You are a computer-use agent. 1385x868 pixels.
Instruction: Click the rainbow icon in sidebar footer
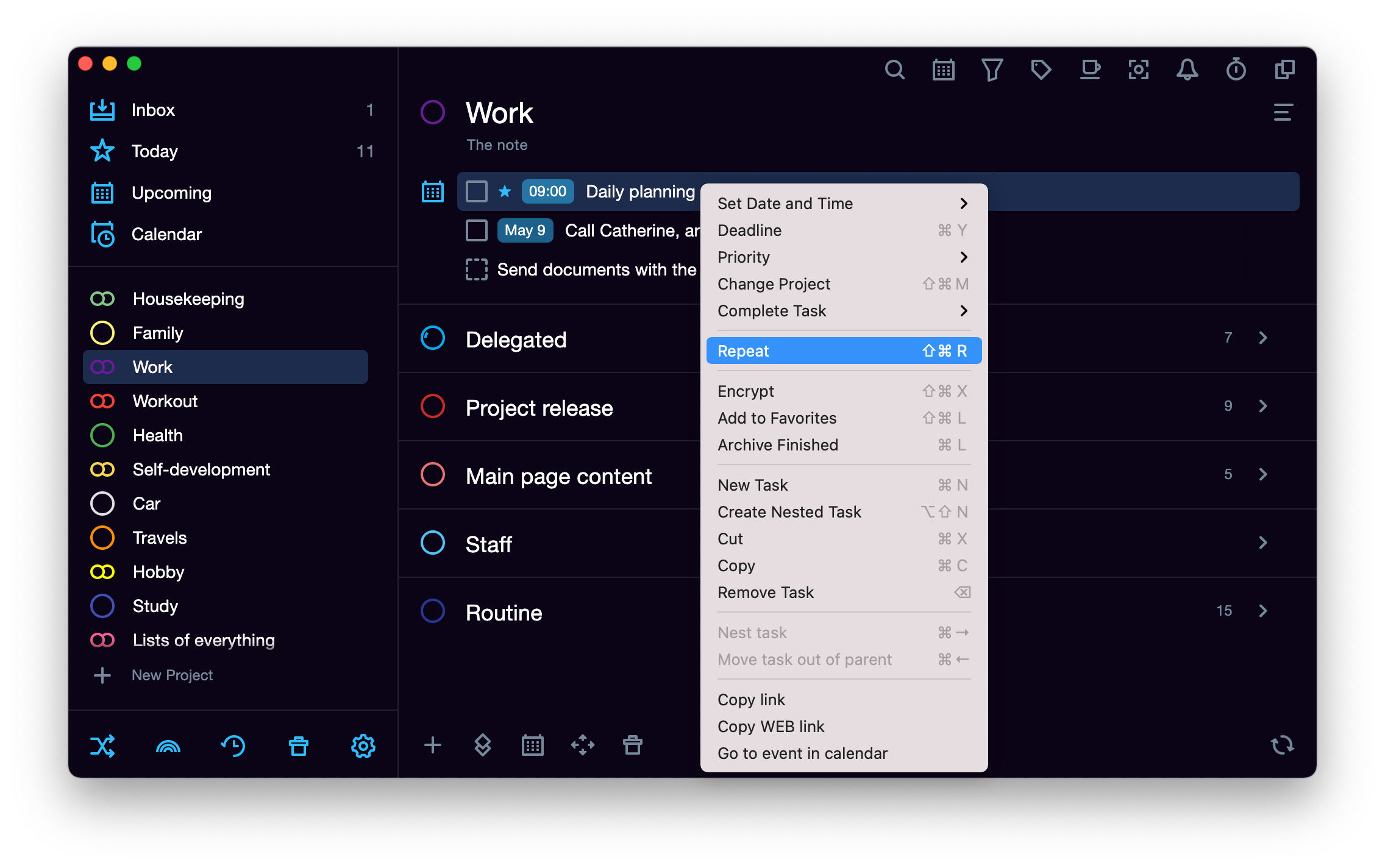[x=168, y=745]
